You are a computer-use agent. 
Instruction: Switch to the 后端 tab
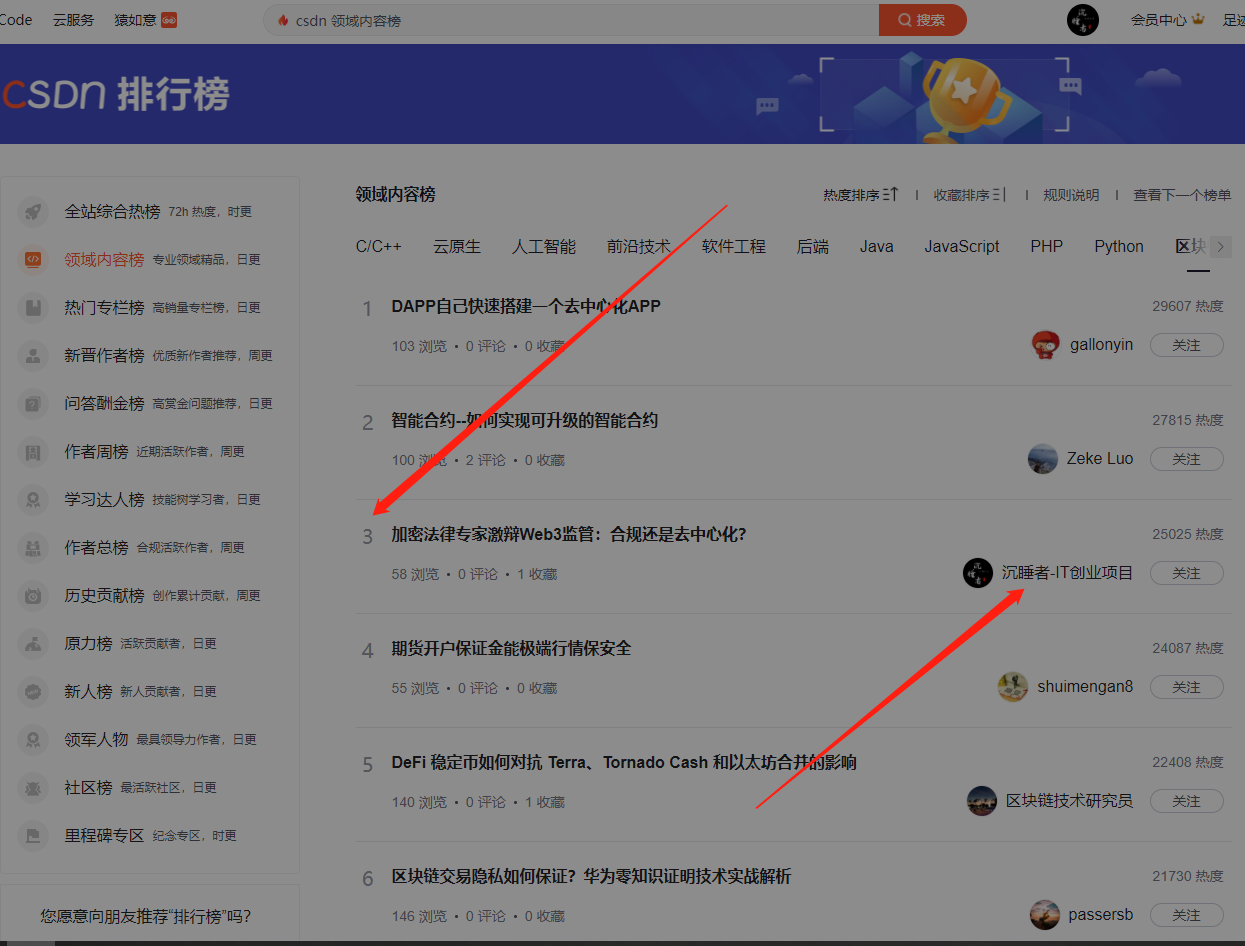[x=813, y=247]
